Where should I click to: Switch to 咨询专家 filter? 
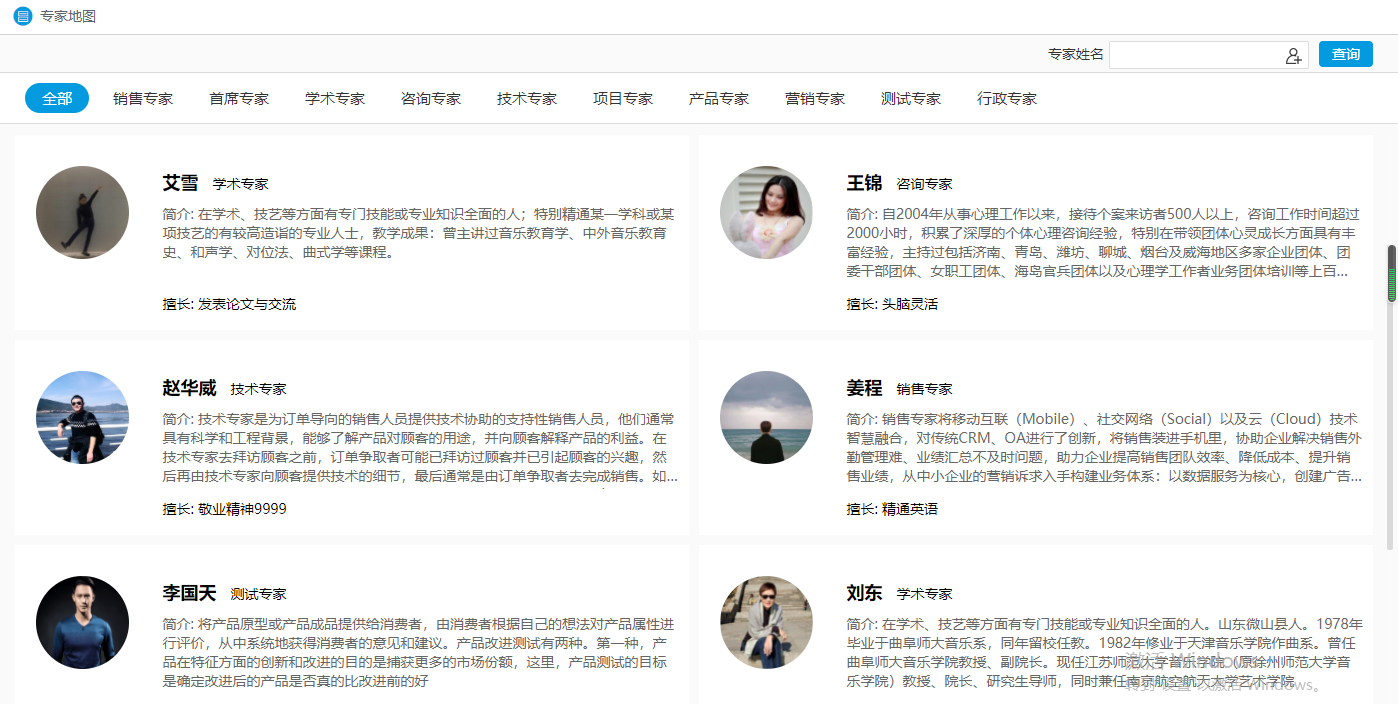point(431,98)
